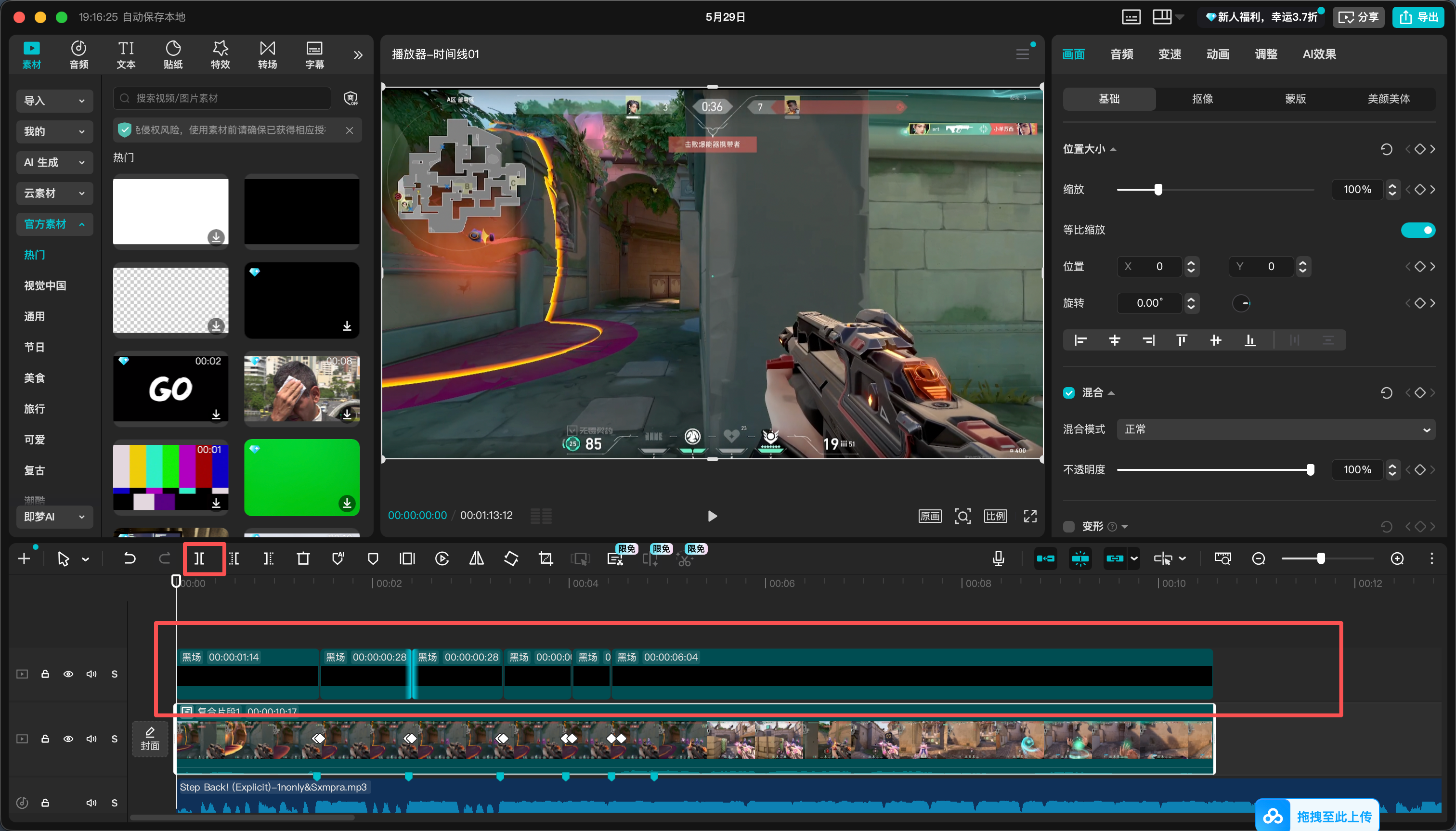1456x831 pixels.
Task: Click the 封面 cover button
Action: (150, 739)
